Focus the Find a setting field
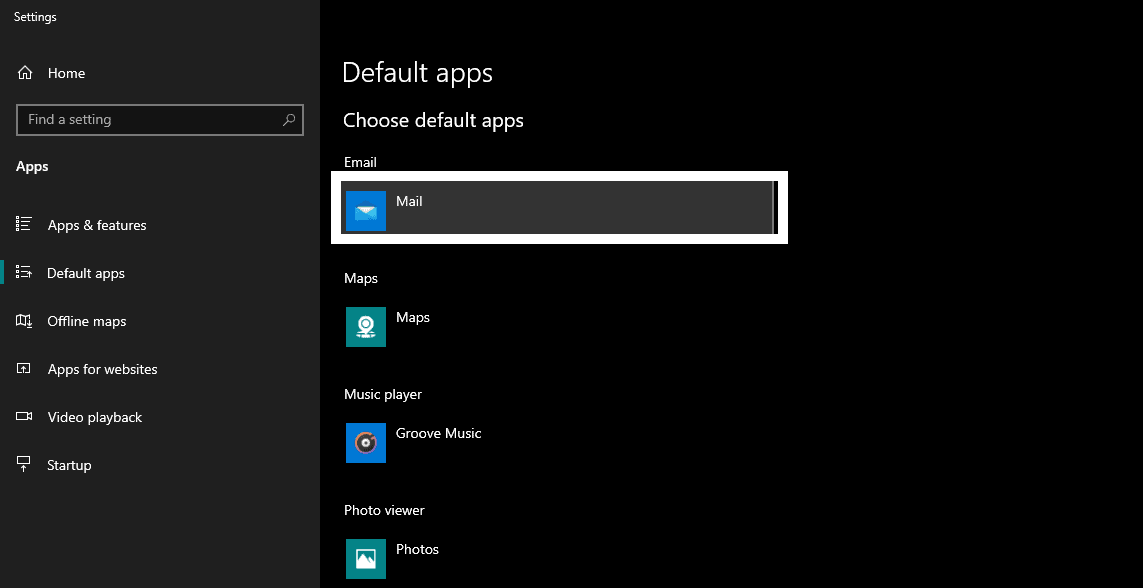 (160, 119)
